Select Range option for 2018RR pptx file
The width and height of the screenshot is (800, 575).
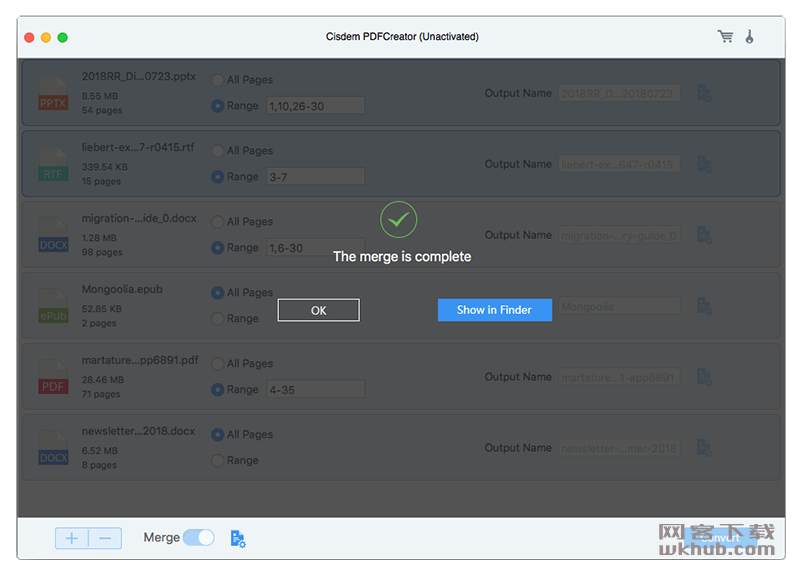[217, 106]
